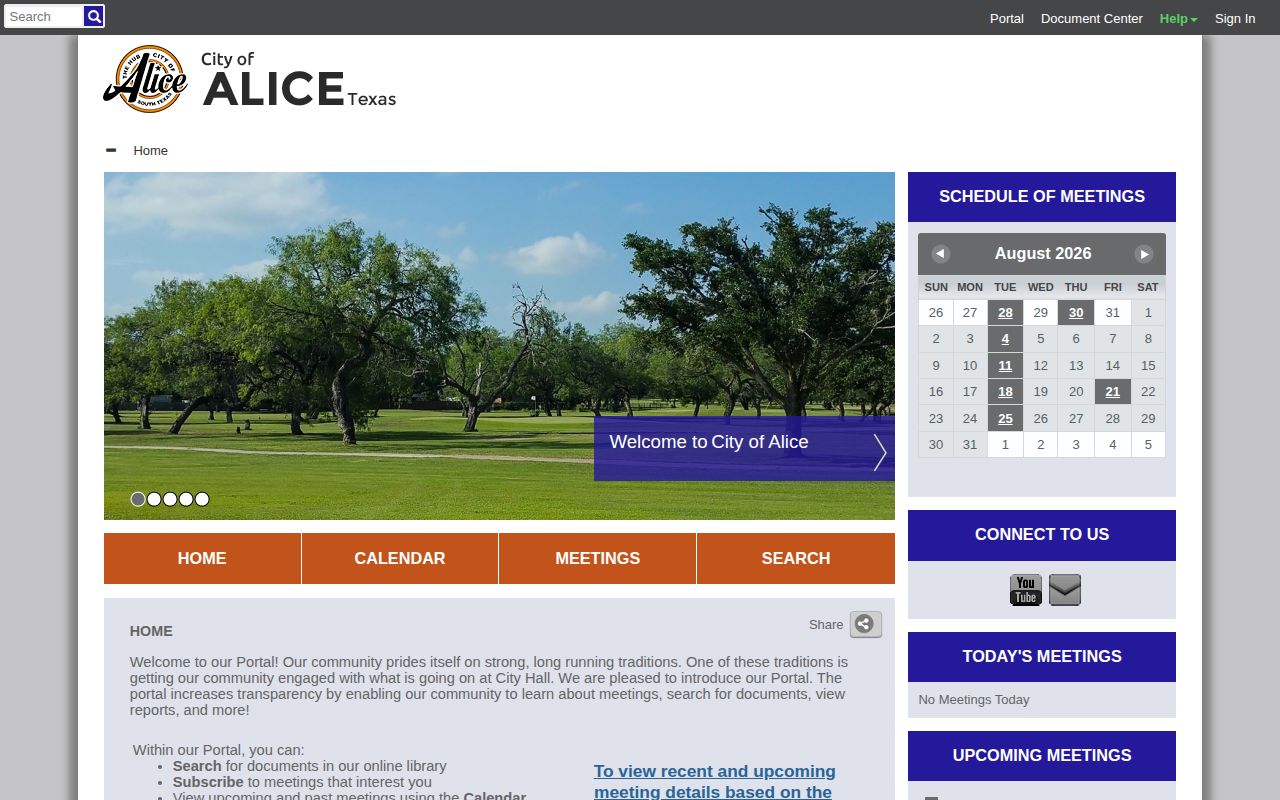Viewport: 1280px width, 800px height.
Task: Open the orange HOME tab
Action: [202, 558]
